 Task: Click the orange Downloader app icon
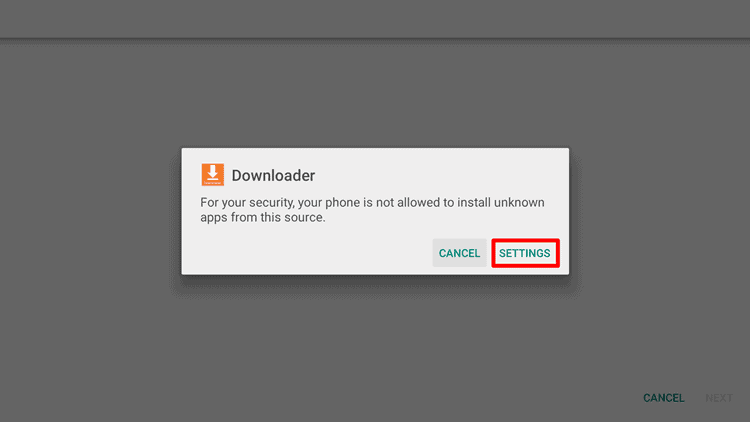[212, 175]
